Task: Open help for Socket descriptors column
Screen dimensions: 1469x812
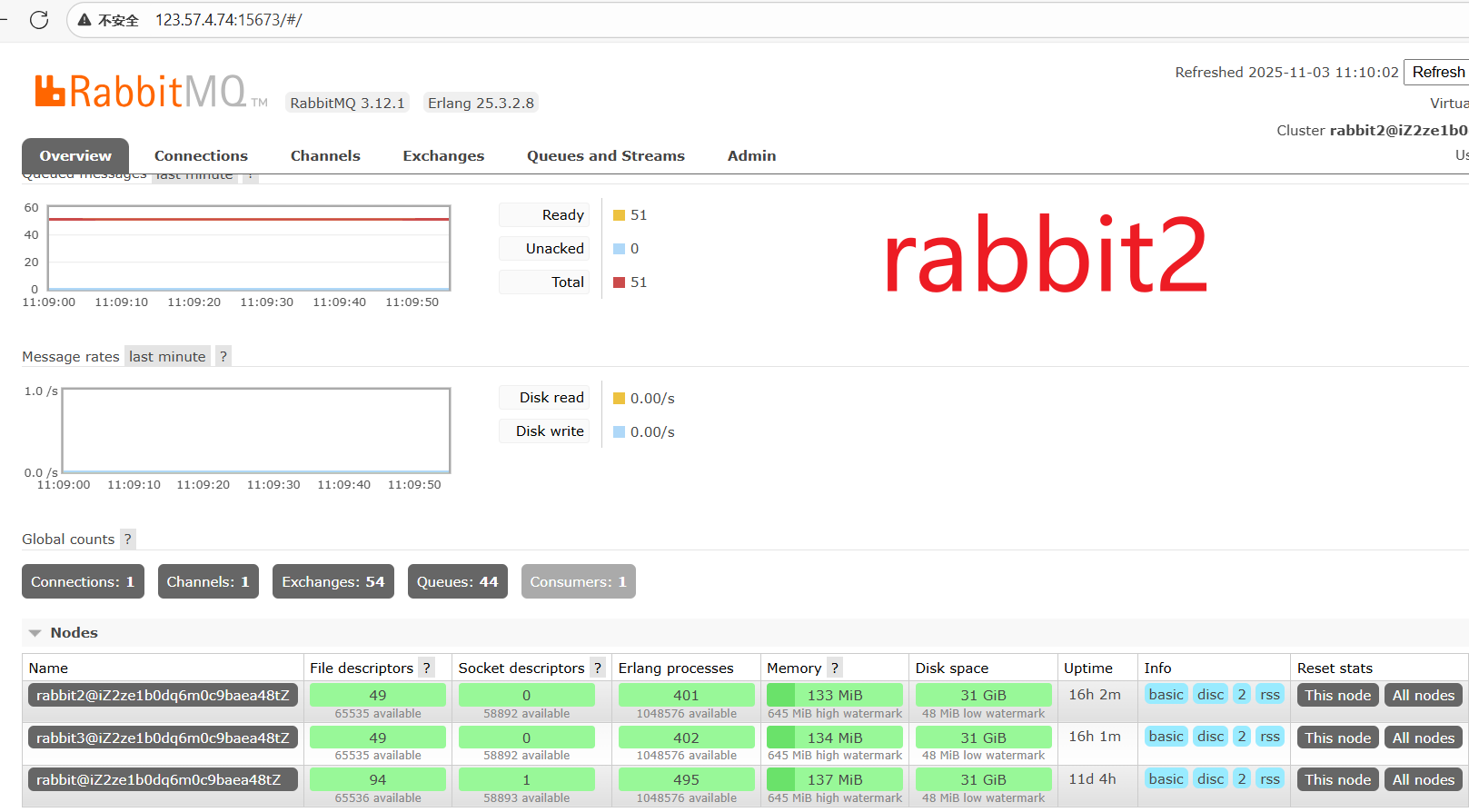Action: (598, 668)
